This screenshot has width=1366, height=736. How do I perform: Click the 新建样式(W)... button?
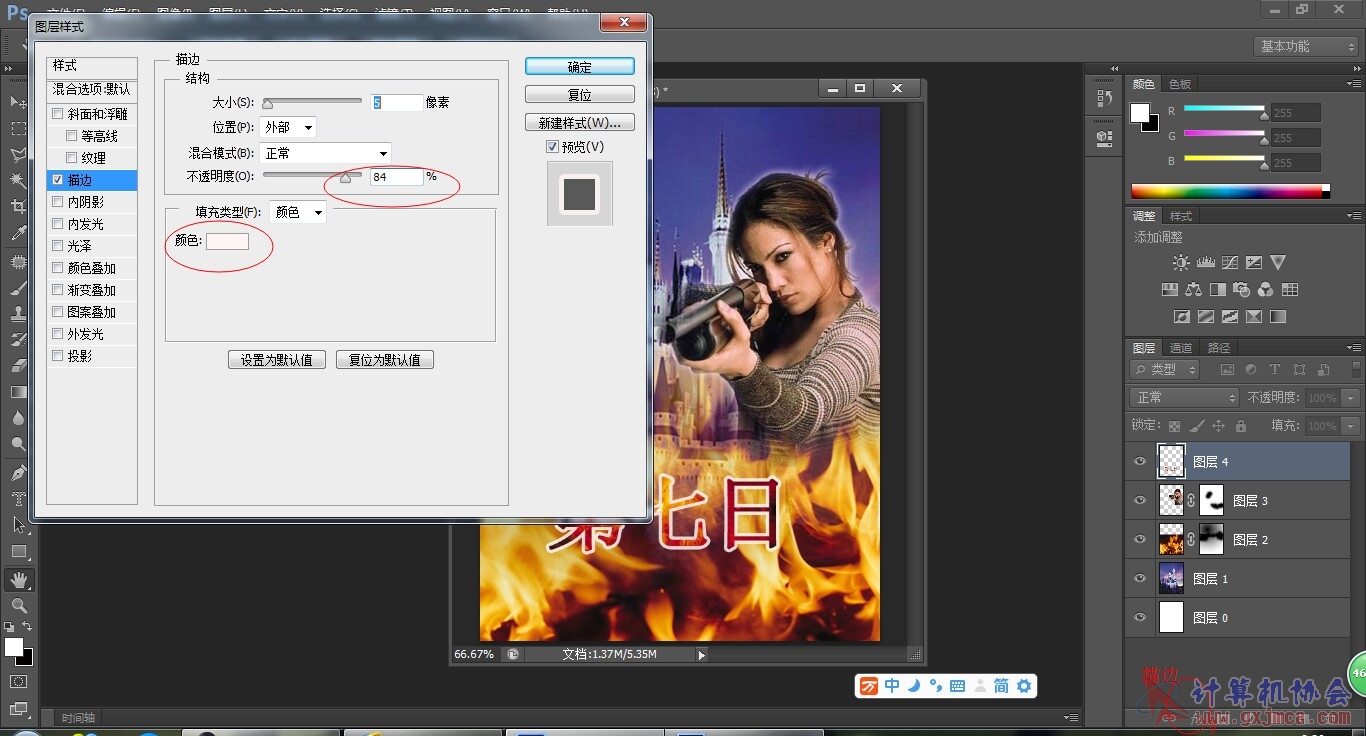tap(580, 123)
